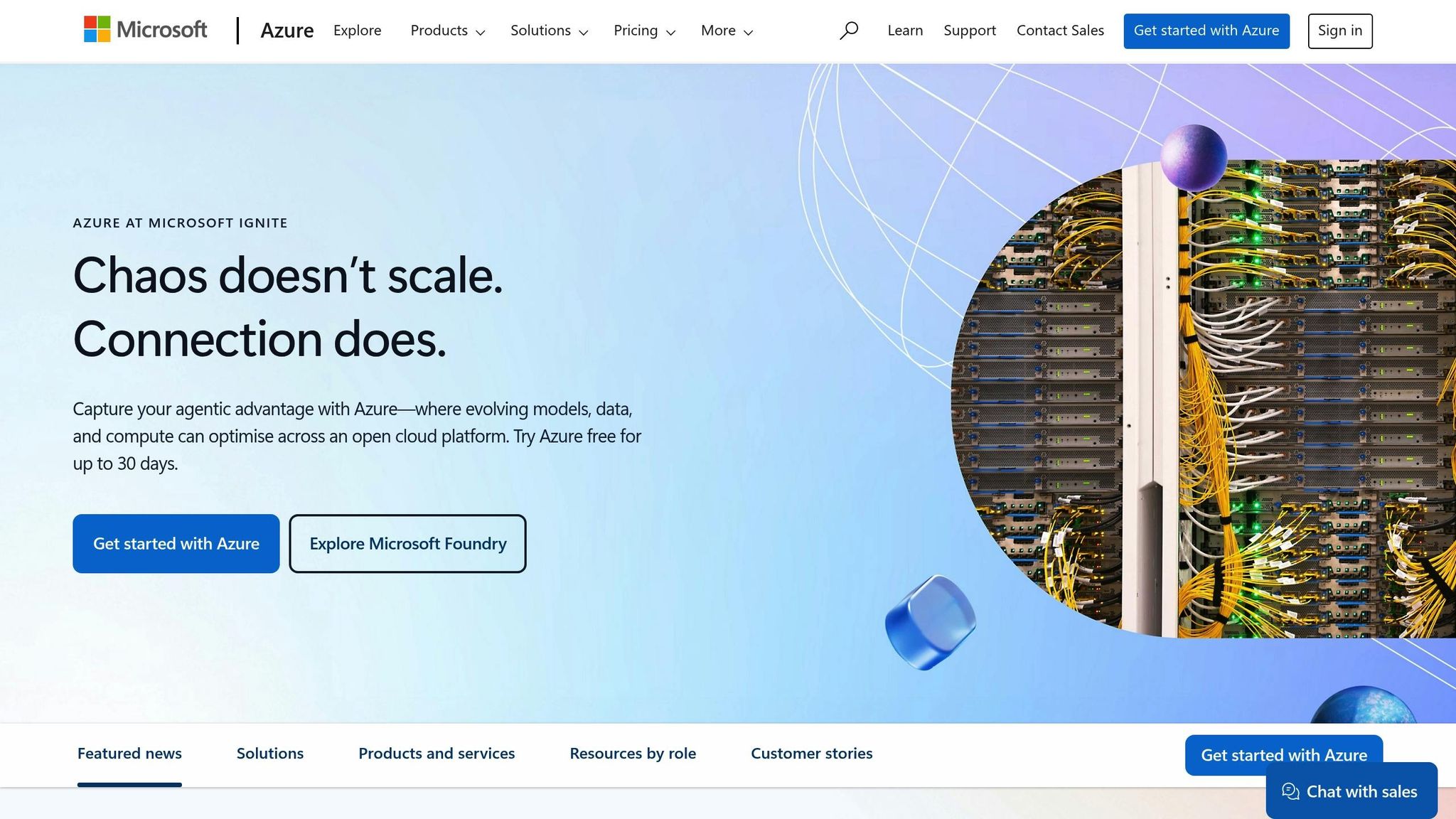
Task: Open the Support page link
Action: click(970, 31)
